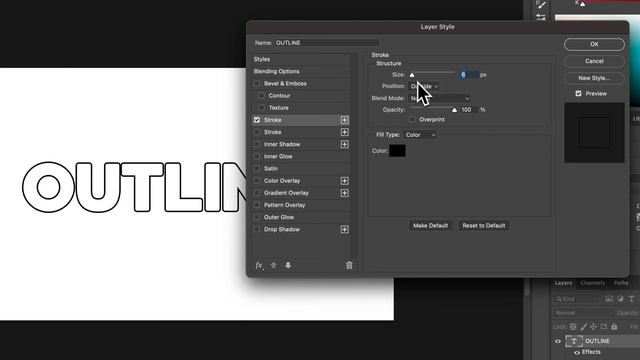
Task: Toggle the Preview checkbox
Action: [578, 93]
